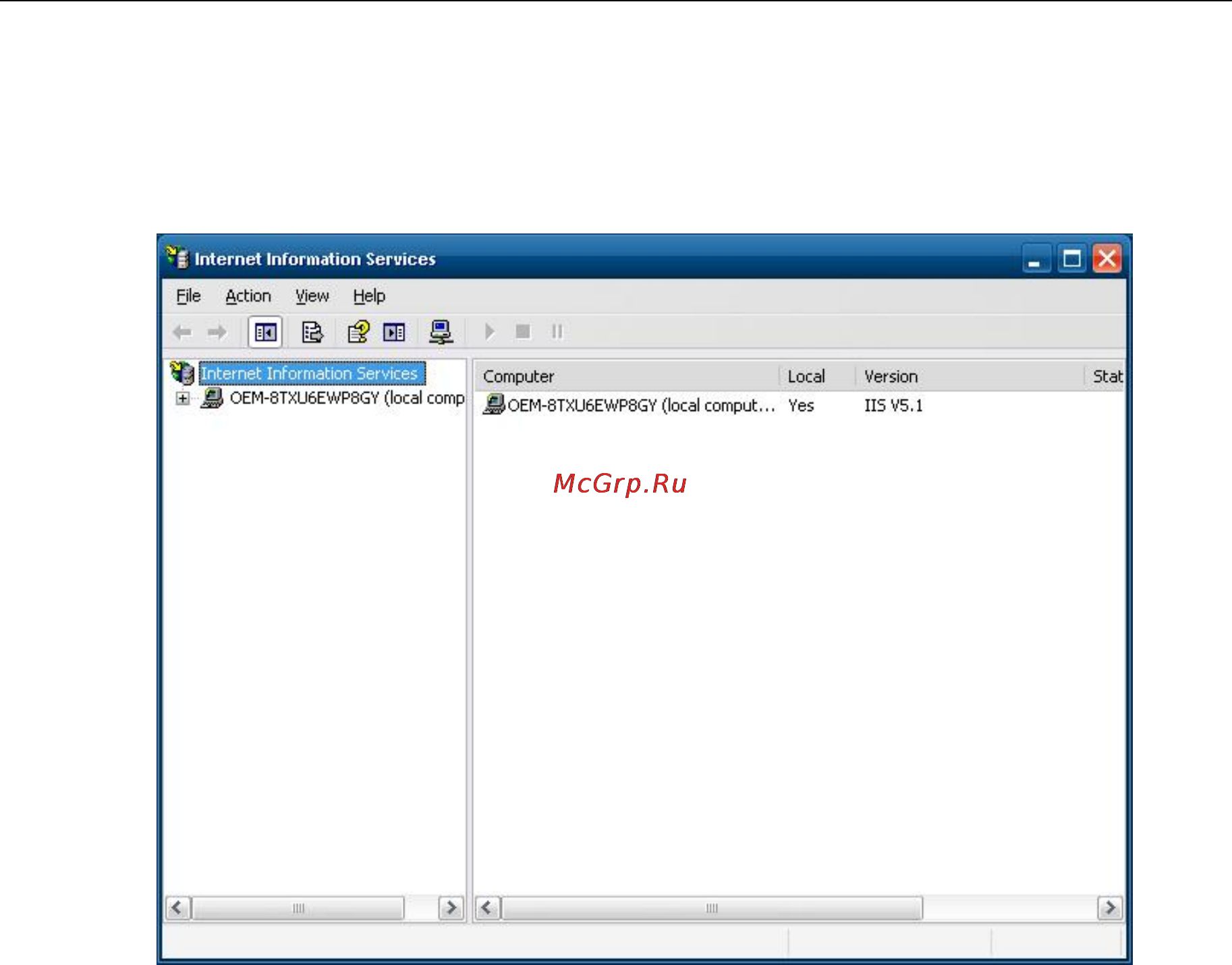
Task: Click right arrow of list pane scrollbar
Action: (1110, 908)
